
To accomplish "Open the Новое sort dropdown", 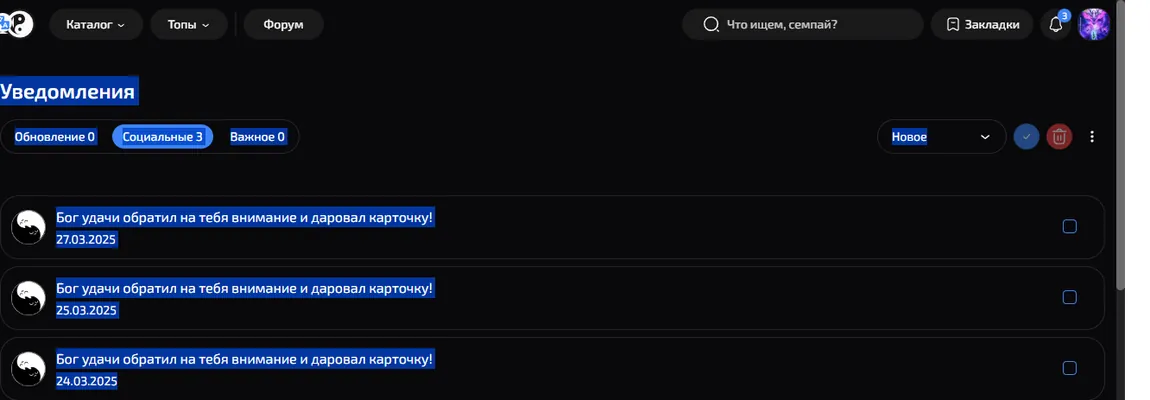I will (942, 137).
